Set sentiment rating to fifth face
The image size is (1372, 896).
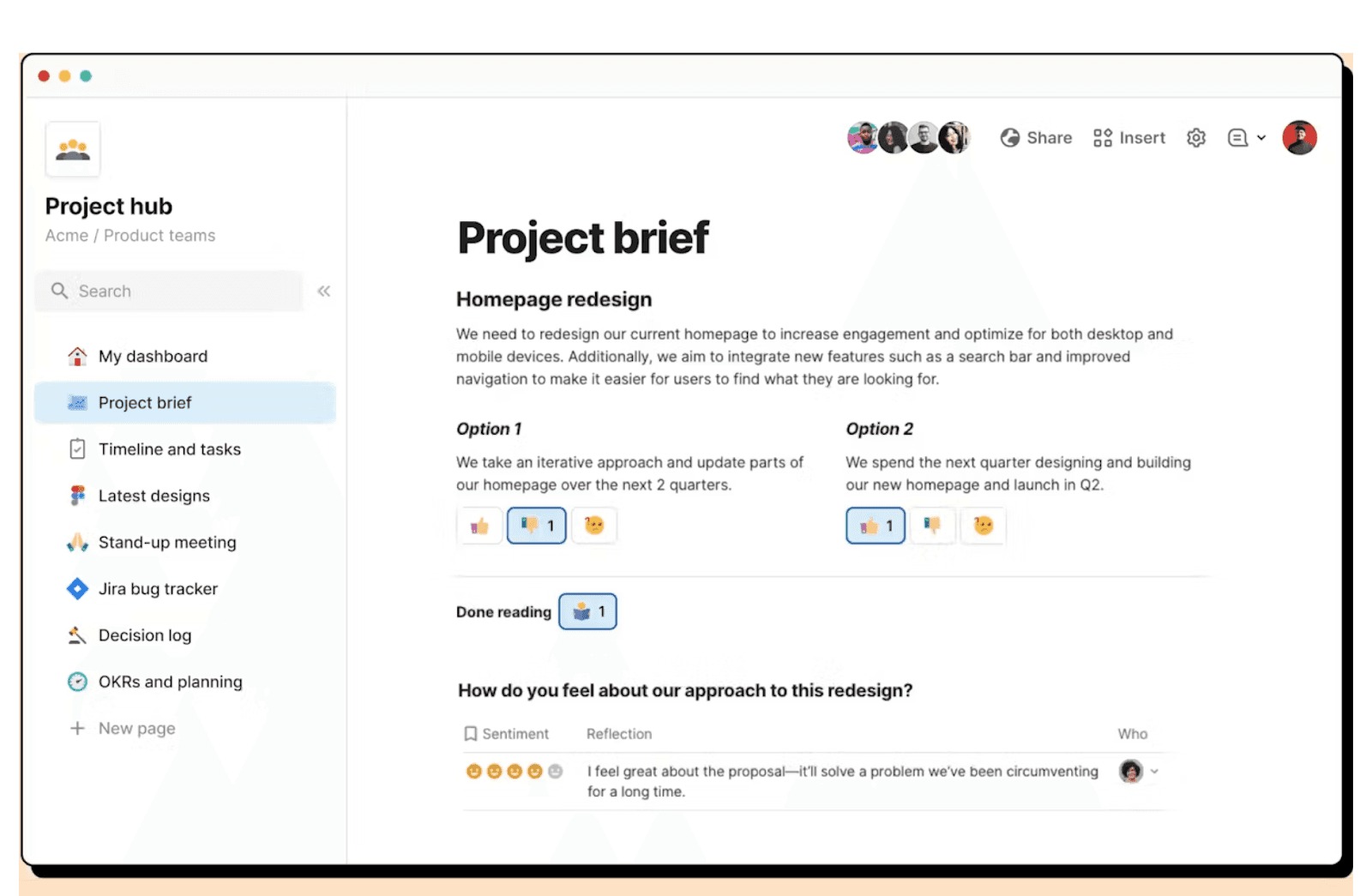click(x=556, y=772)
